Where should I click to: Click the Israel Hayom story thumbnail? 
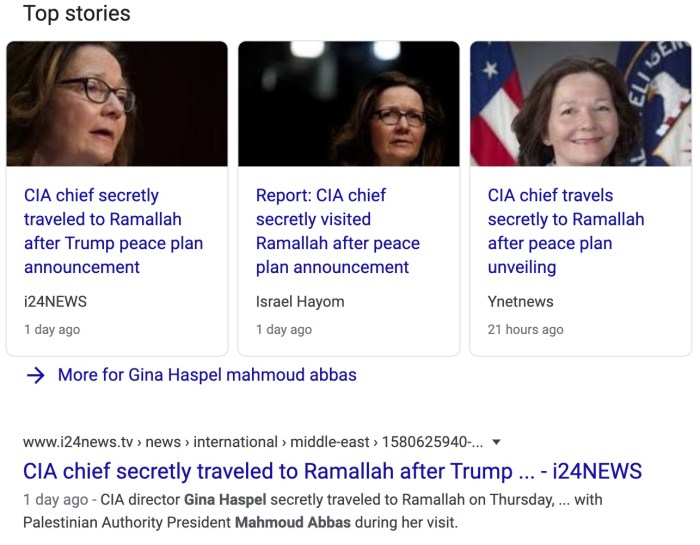pos(349,104)
